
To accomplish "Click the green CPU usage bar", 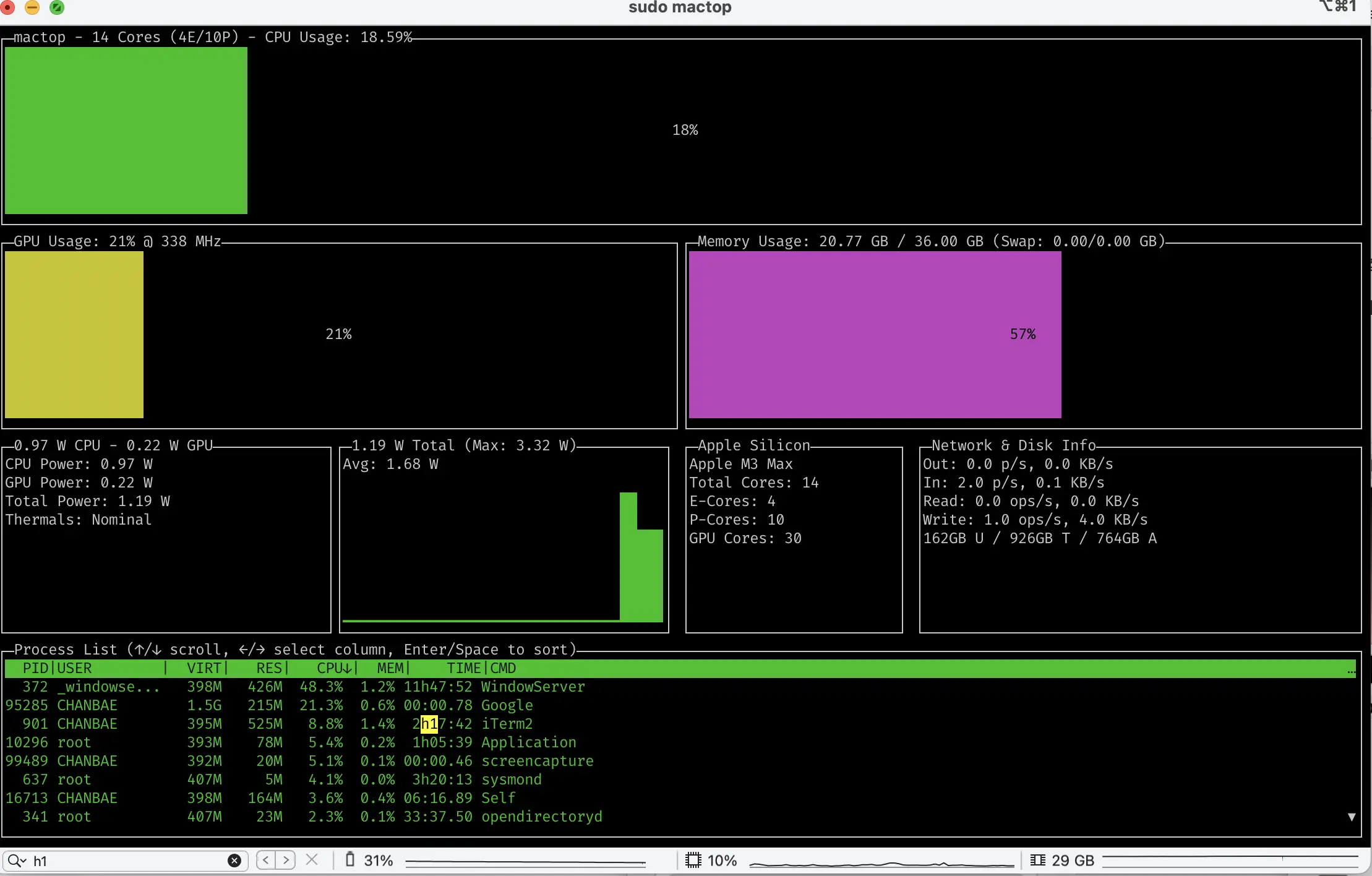I will pos(126,131).
